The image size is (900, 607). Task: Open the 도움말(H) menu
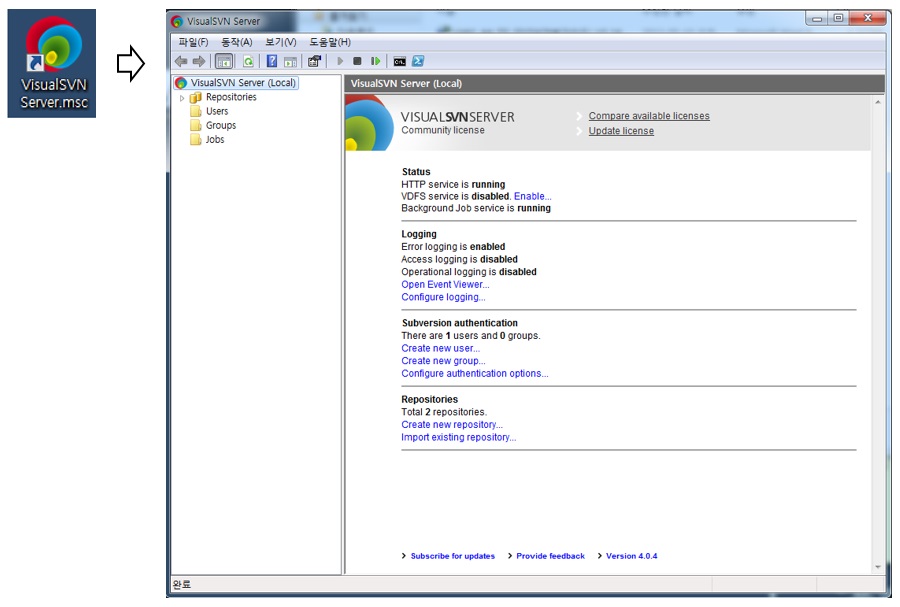coord(330,42)
